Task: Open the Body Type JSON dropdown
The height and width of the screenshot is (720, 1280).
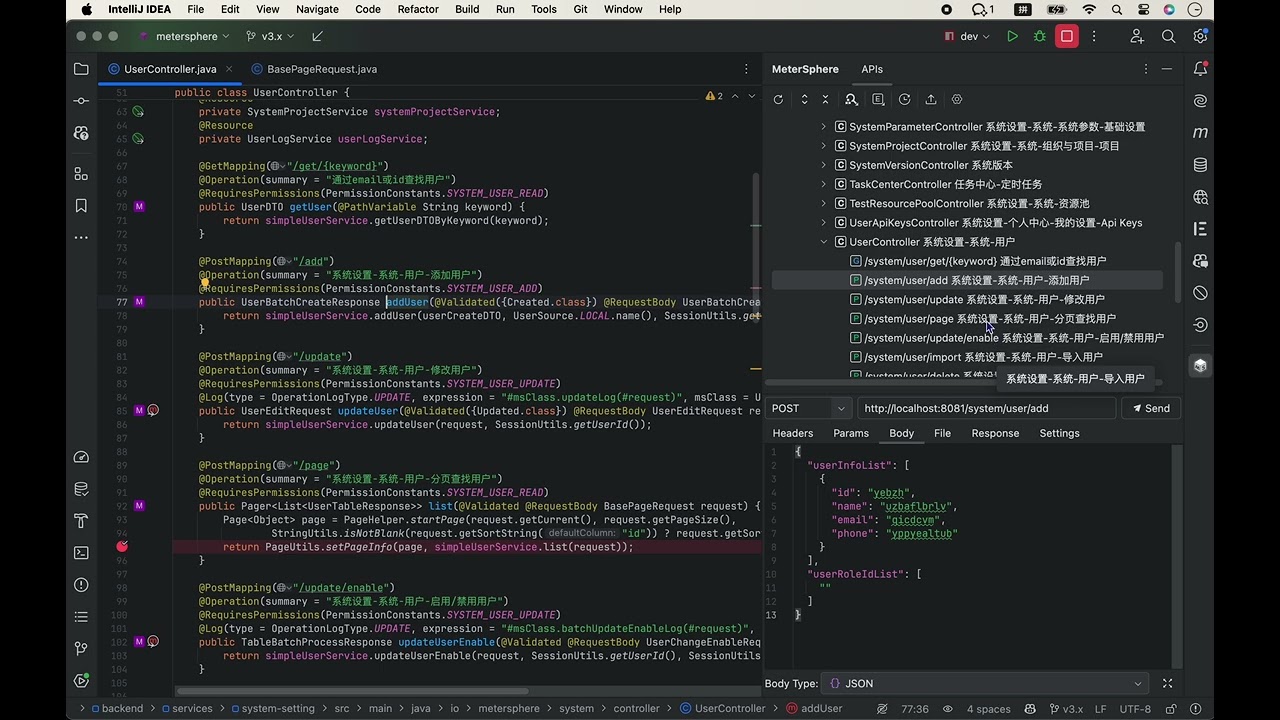Action: [x=984, y=684]
